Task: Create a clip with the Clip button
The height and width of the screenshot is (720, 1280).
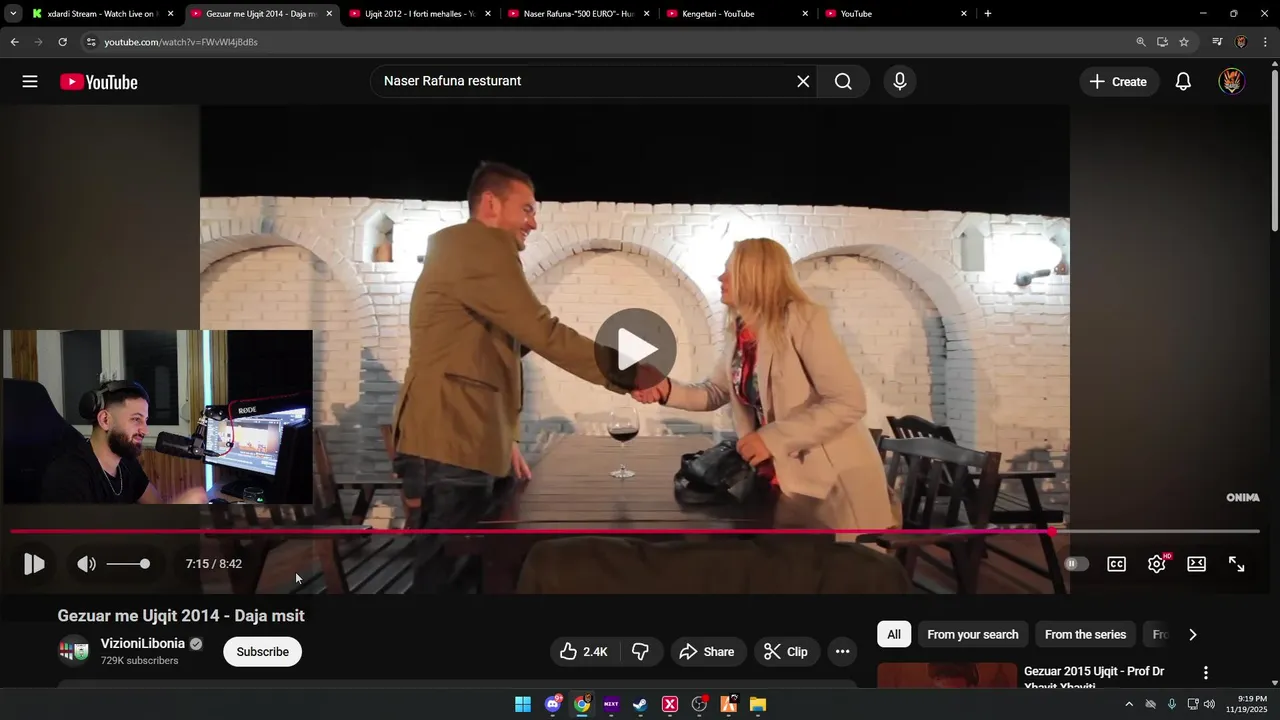Action: point(787,652)
